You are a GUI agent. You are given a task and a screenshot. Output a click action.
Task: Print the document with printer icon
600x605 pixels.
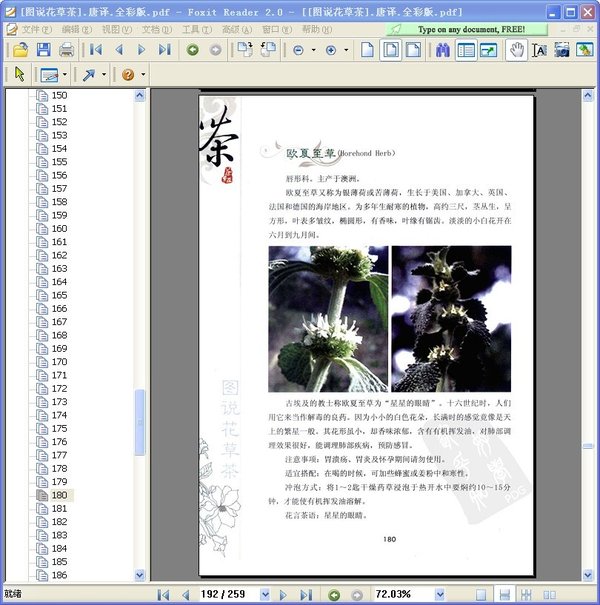point(66,50)
